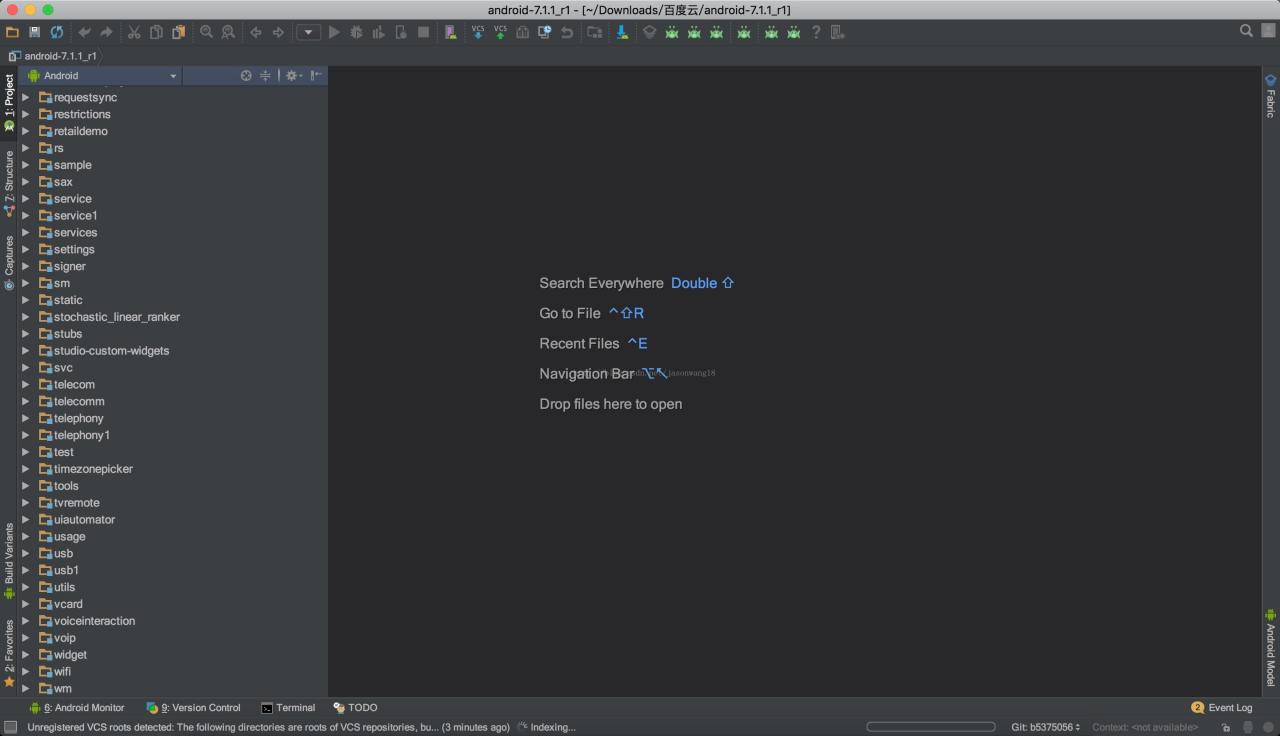Click the Git branch b5375056 widget
The width and height of the screenshot is (1280, 736).
point(1045,727)
